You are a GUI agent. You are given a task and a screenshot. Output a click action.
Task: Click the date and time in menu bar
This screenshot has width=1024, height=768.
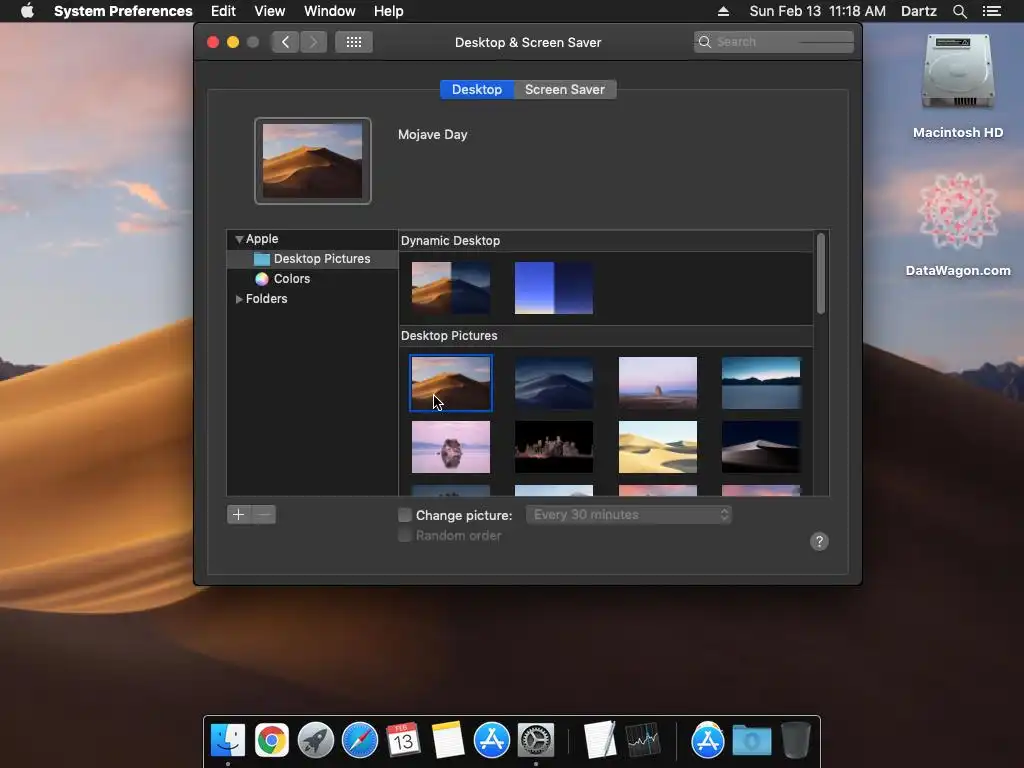click(x=817, y=11)
